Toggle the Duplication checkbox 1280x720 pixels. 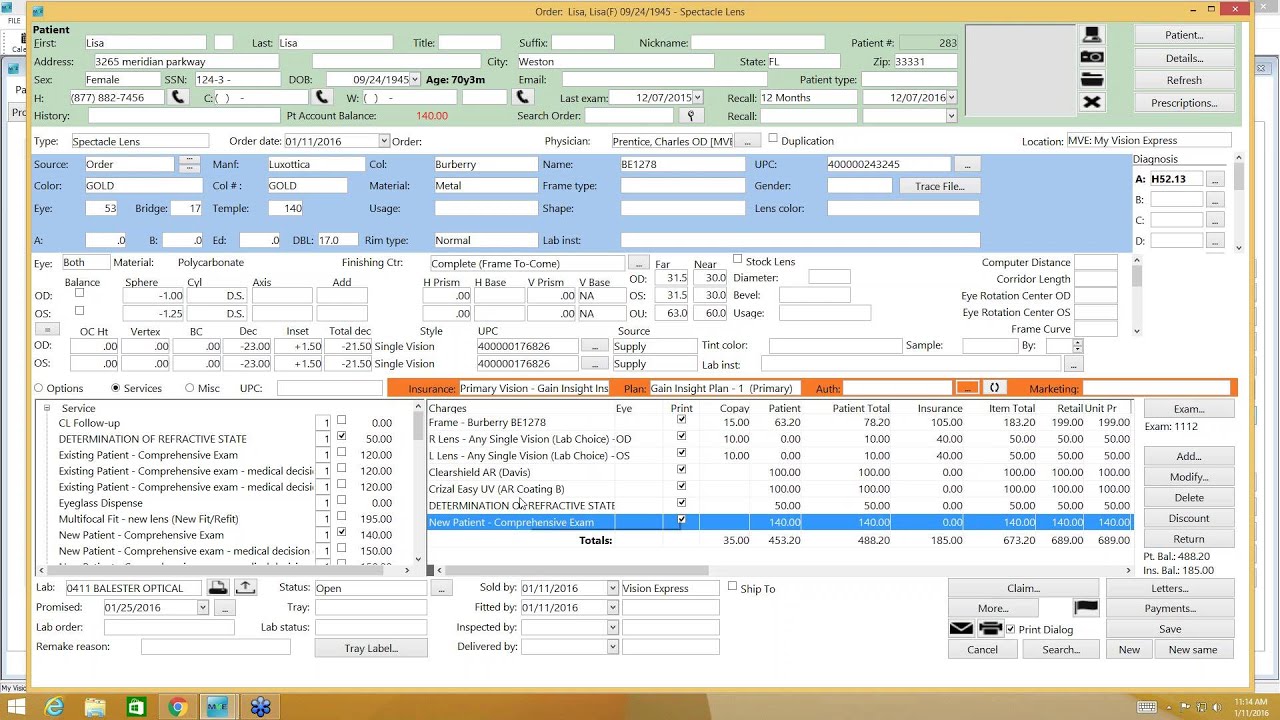773,139
